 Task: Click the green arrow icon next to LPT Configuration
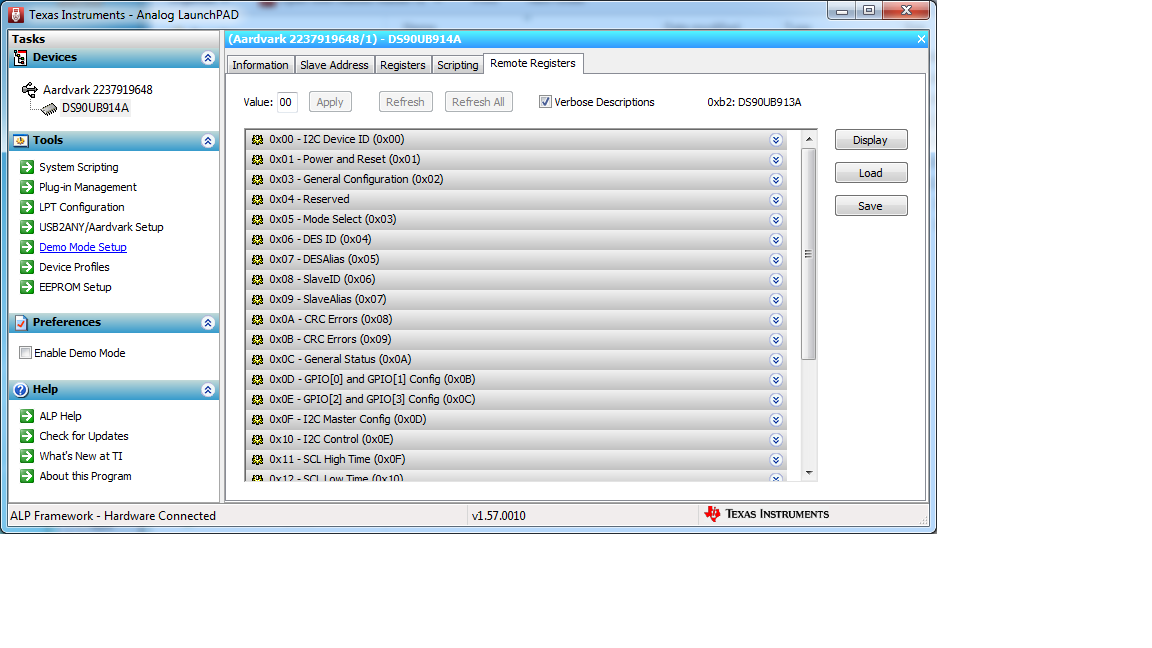[27, 207]
